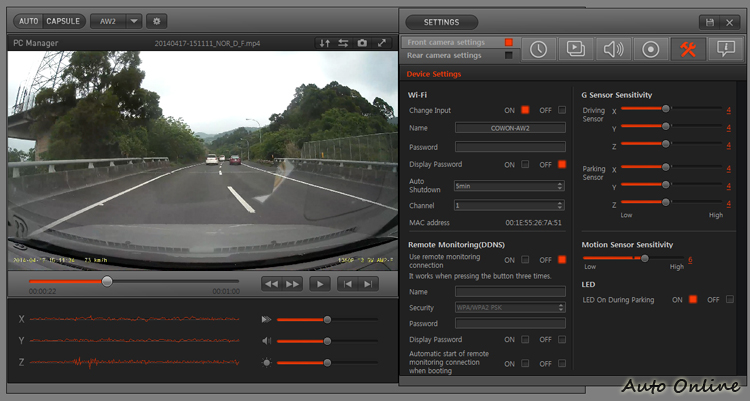Take a snapshot with the camera icon
This screenshot has width=750, height=401.
362,43
